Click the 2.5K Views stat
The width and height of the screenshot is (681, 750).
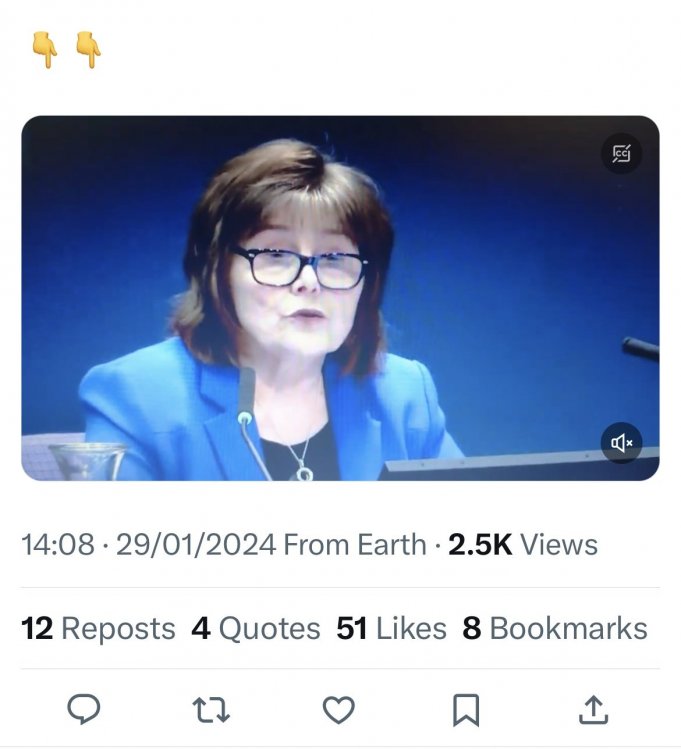[523, 545]
